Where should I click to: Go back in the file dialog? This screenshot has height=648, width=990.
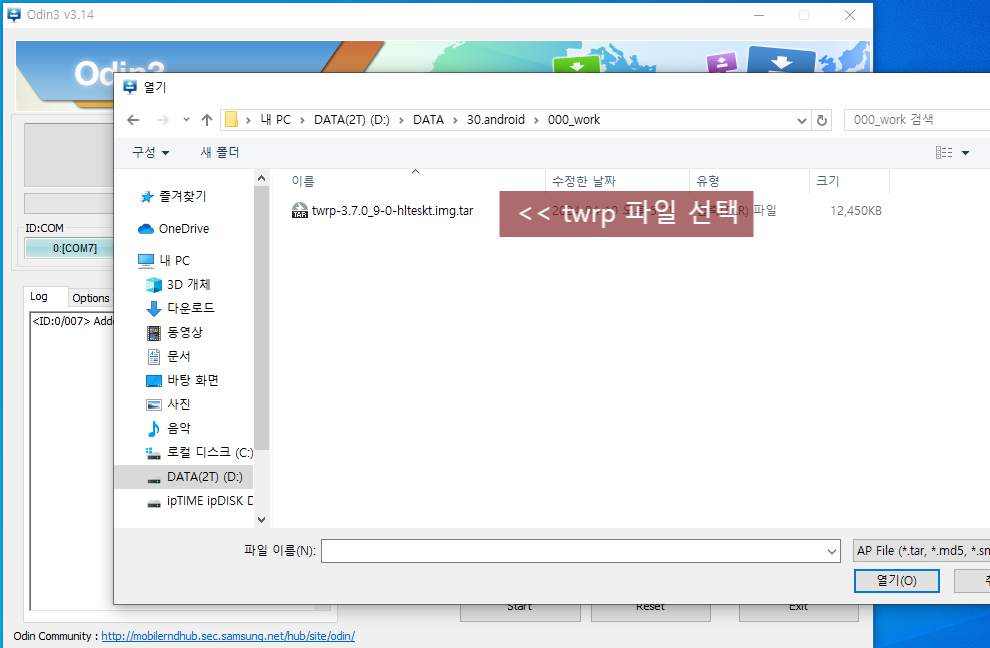pyautogui.click(x=133, y=120)
